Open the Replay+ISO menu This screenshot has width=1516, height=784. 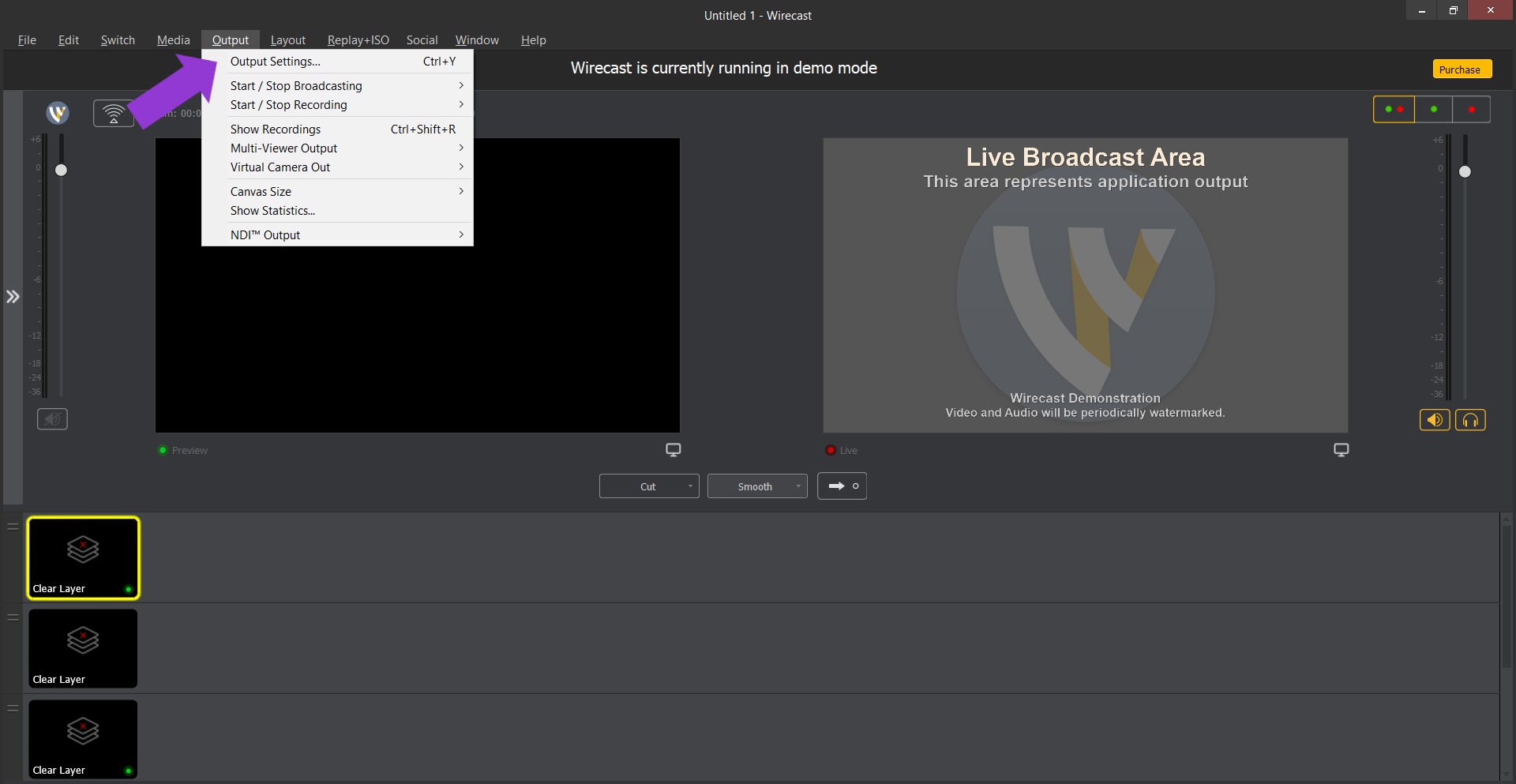coord(358,39)
